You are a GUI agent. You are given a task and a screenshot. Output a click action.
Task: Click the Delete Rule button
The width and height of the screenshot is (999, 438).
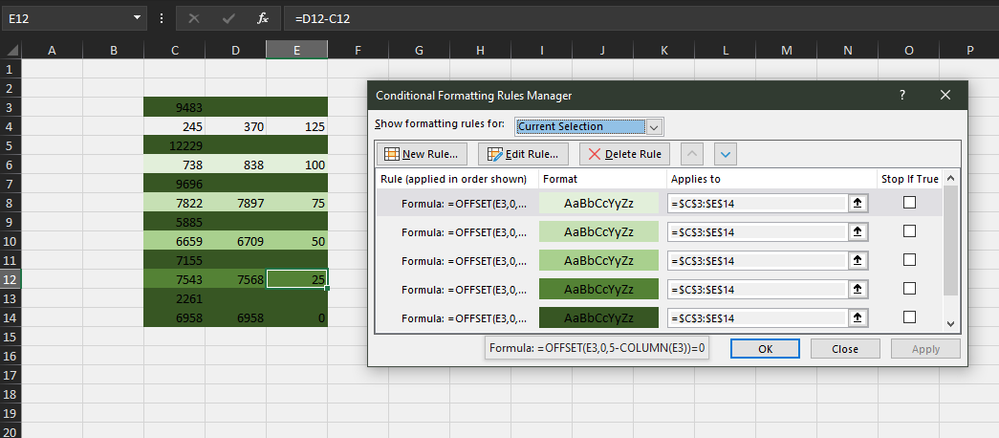pyautogui.click(x=624, y=154)
